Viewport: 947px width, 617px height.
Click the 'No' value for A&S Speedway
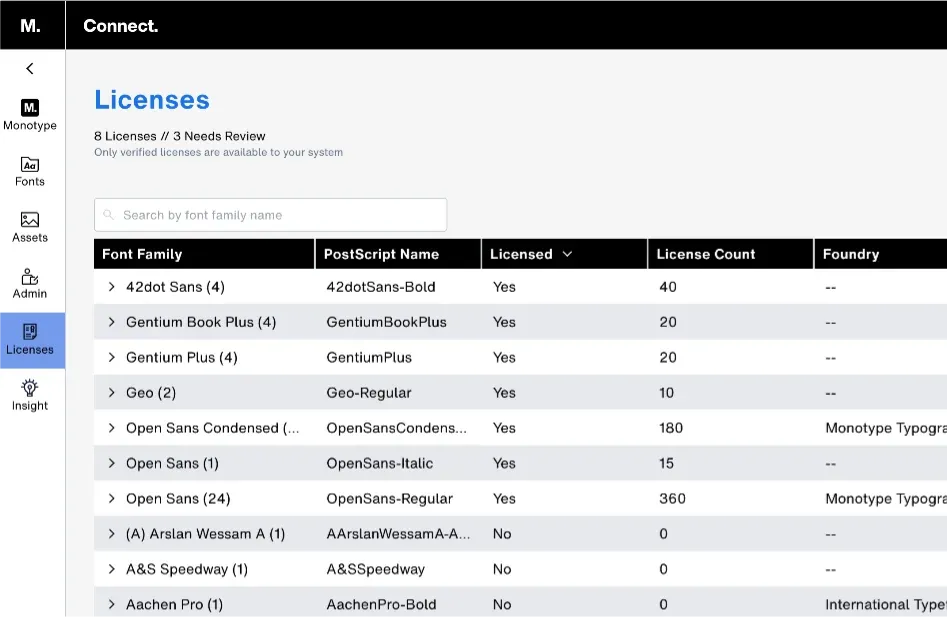coord(502,569)
